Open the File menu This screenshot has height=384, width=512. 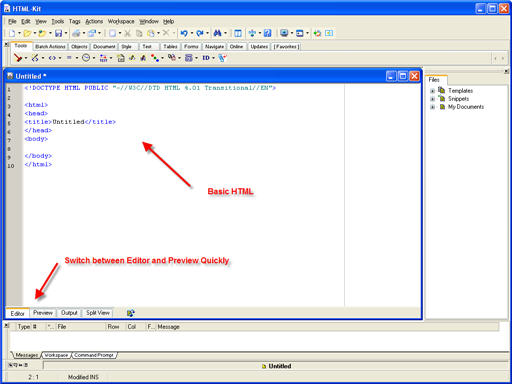click(x=12, y=21)
